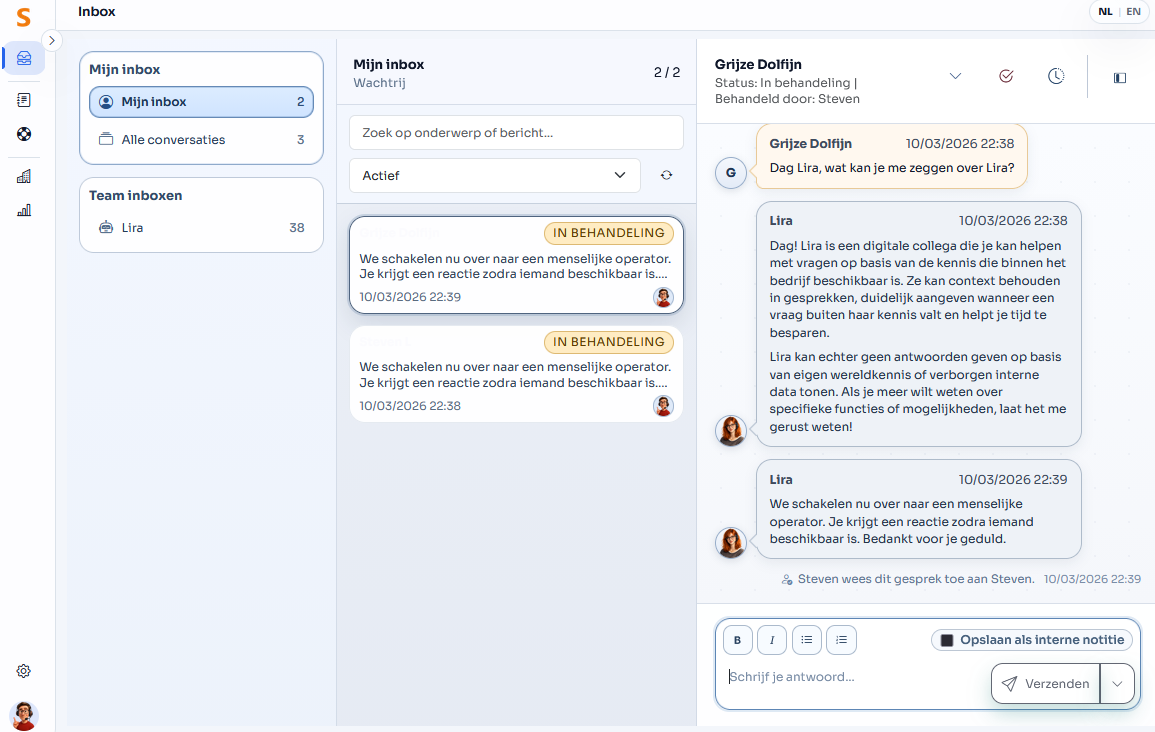Select the reports chart icon in the sidebar

coord(23,210)
